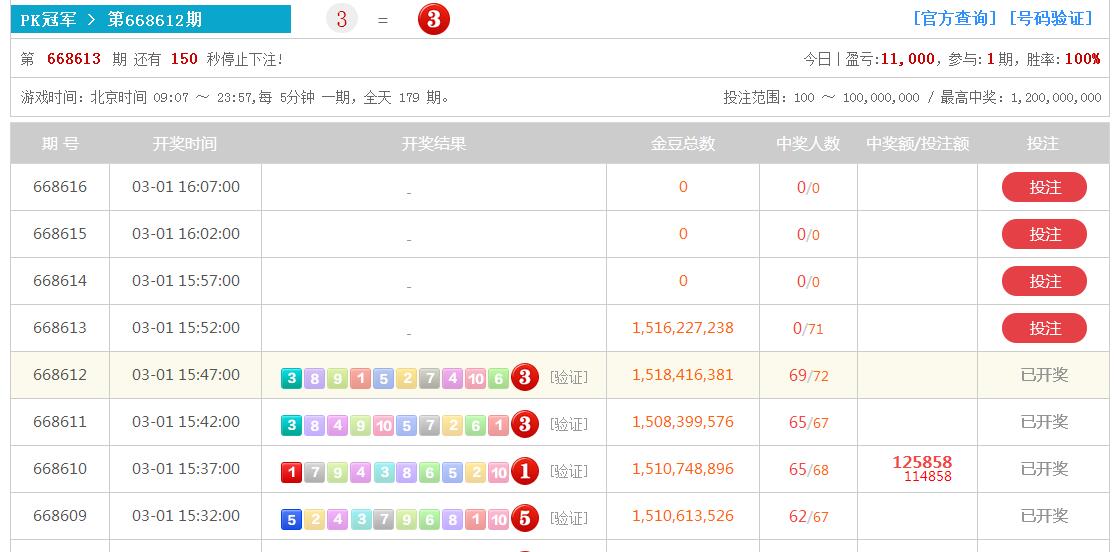Screen dimensions: 1115x552
Task: Open the 号码验证 link
Action: 1051,18
